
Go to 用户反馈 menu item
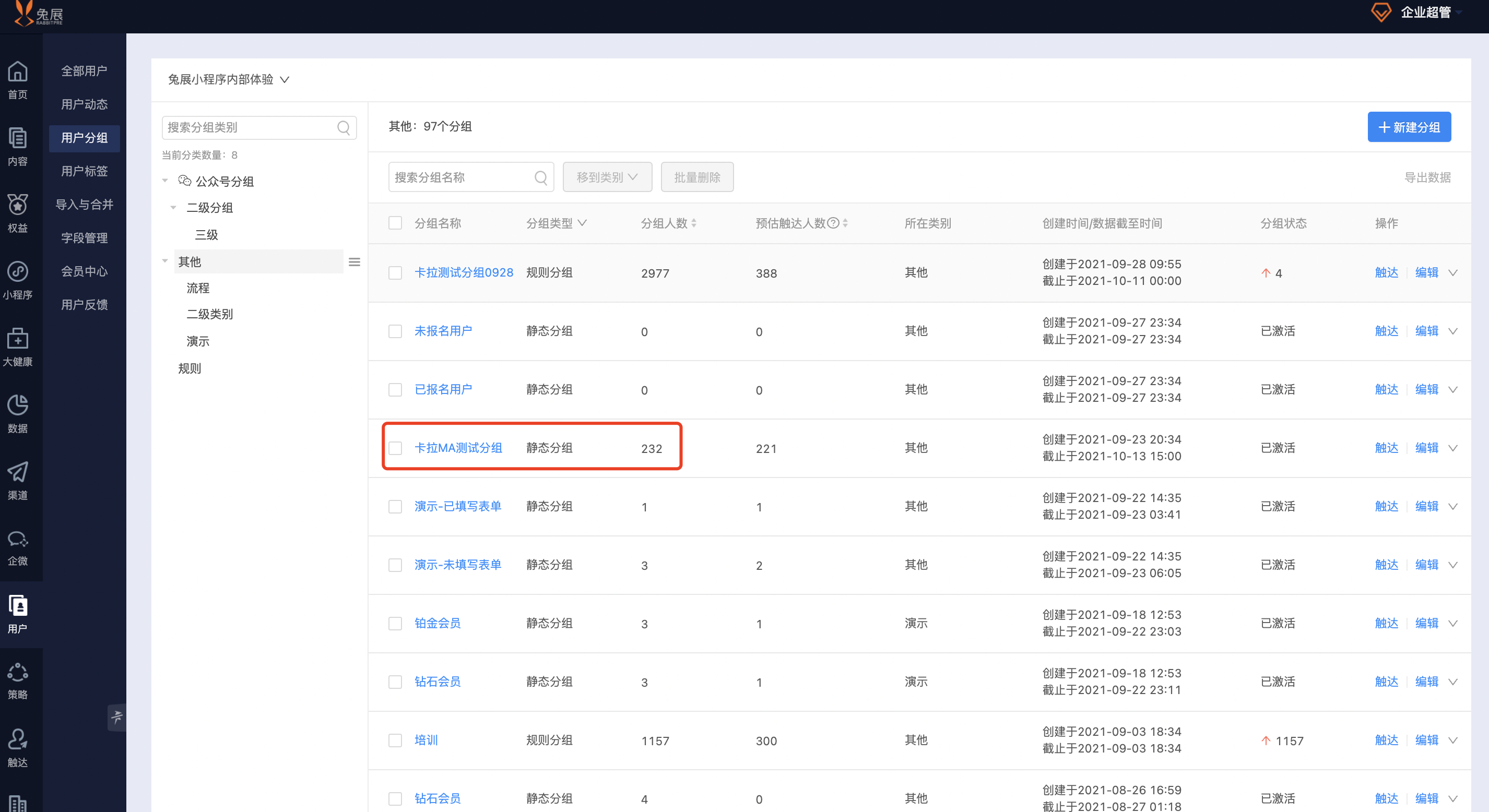85,305
